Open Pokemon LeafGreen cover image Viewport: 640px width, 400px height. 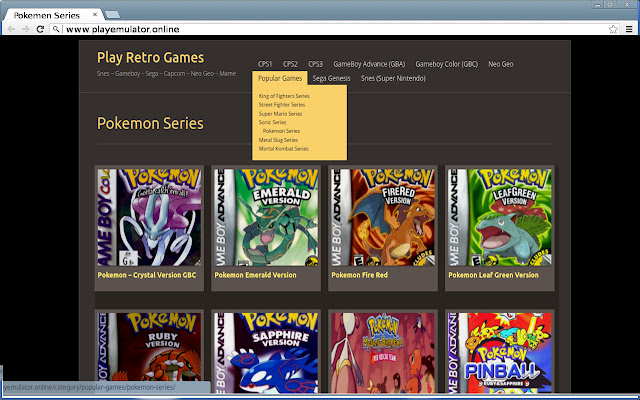click(x=500, y=218)
